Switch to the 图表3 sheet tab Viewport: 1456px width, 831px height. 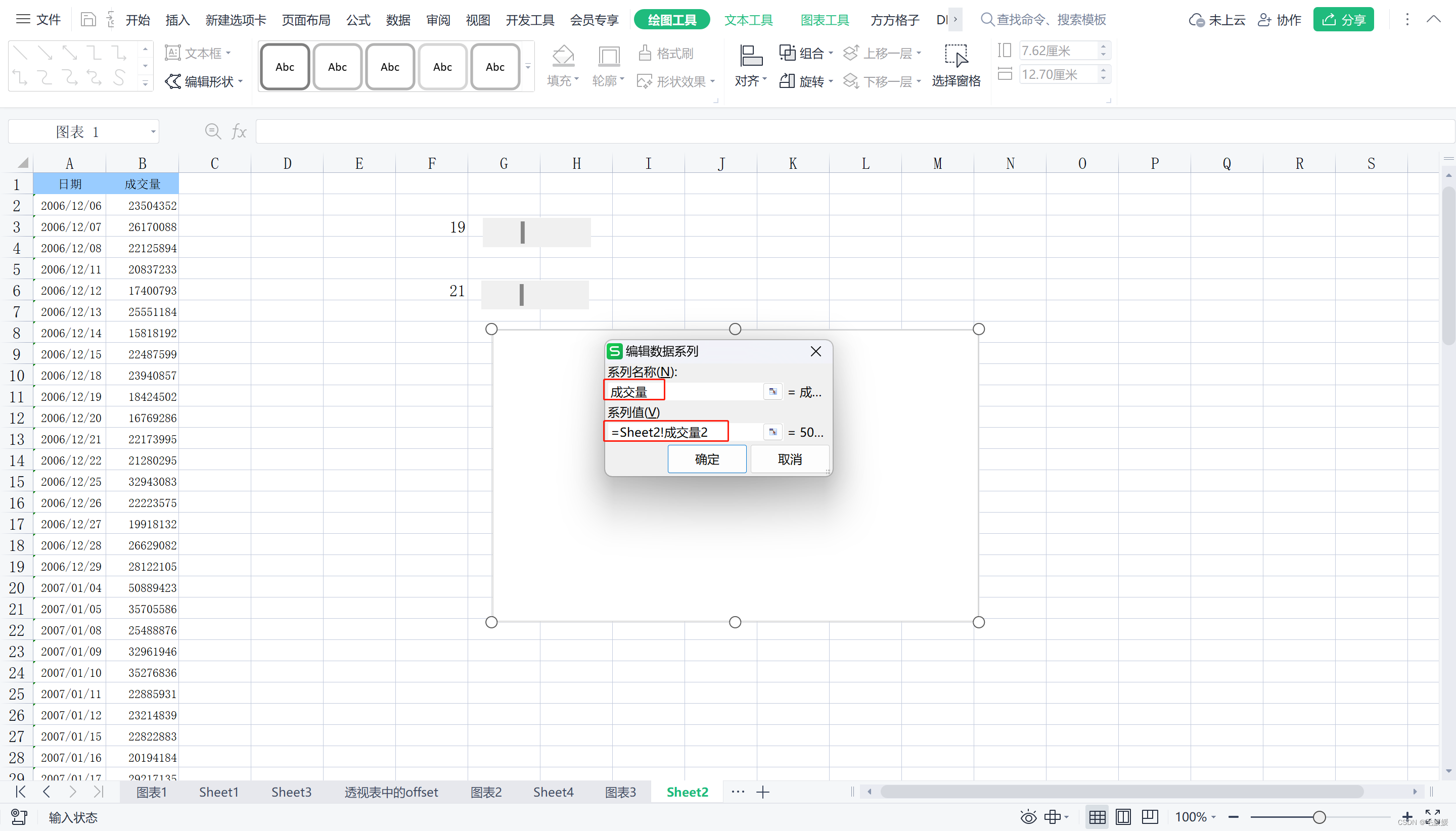tap(620, 792)
